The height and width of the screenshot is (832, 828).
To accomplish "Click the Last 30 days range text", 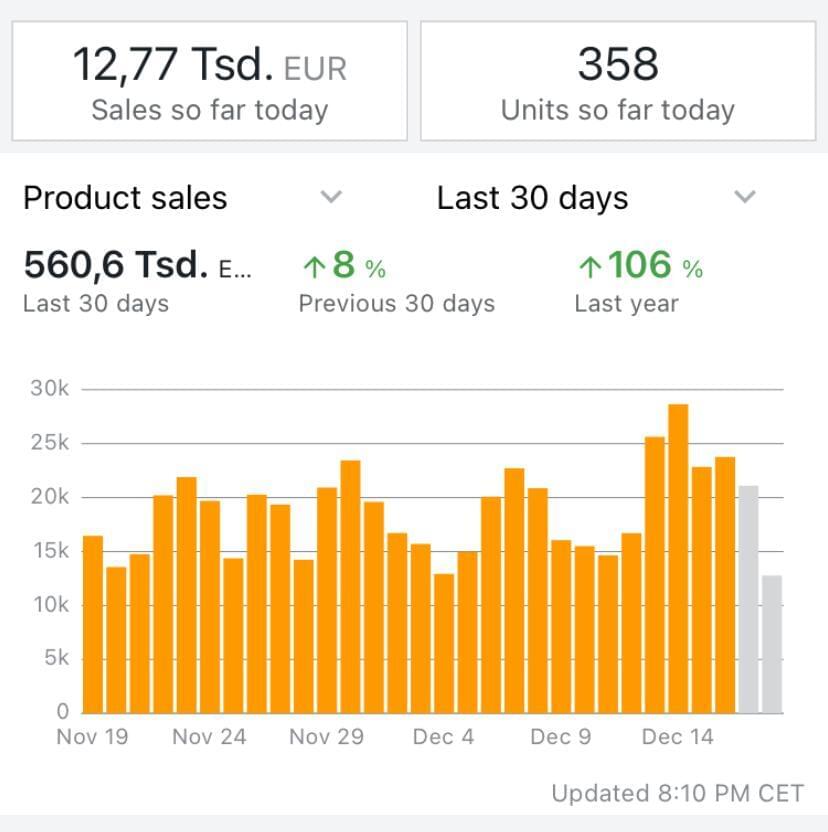I will click(x=532, y=198).
